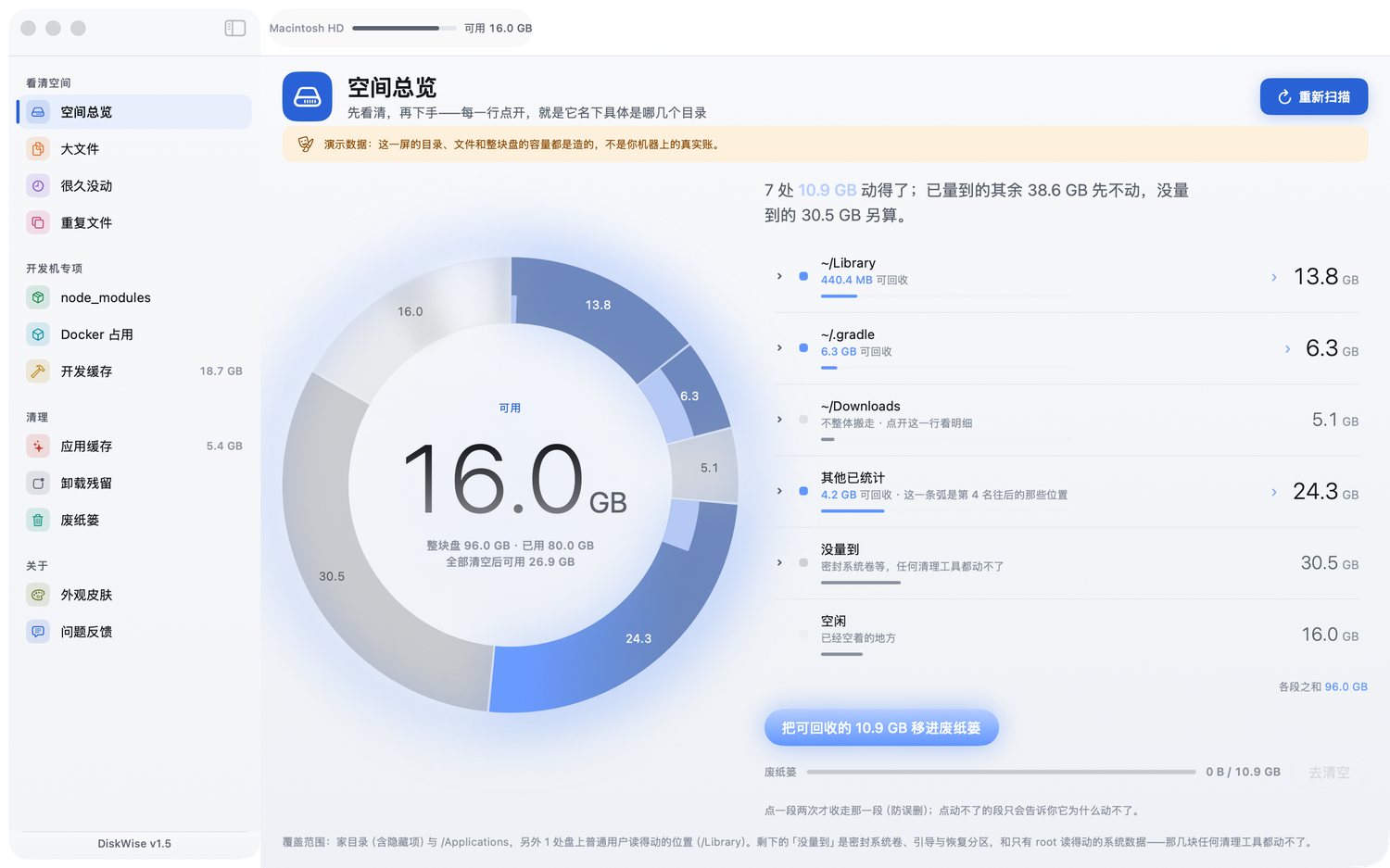Open details arrow beside 13.8 GB

tap(1274, 277)
